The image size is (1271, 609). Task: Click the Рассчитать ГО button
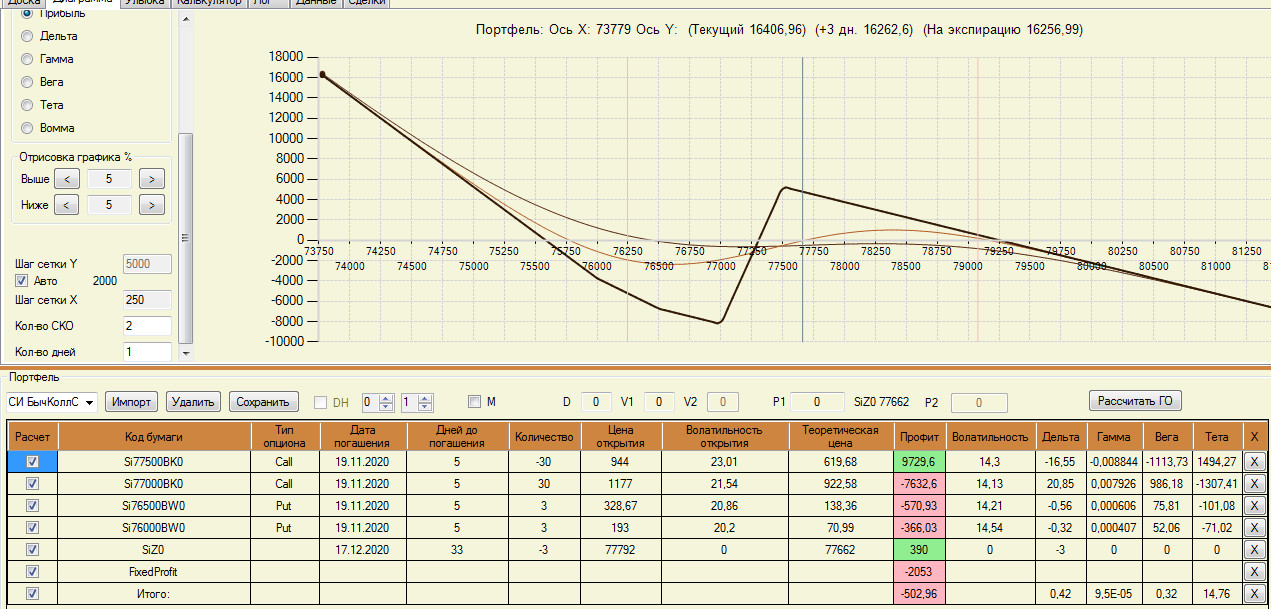[1135, 401]
